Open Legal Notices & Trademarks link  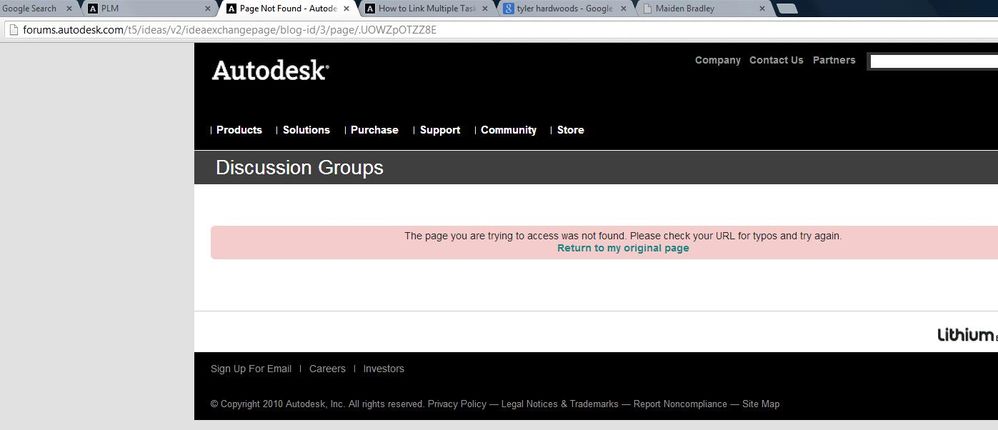pos(559,404)
